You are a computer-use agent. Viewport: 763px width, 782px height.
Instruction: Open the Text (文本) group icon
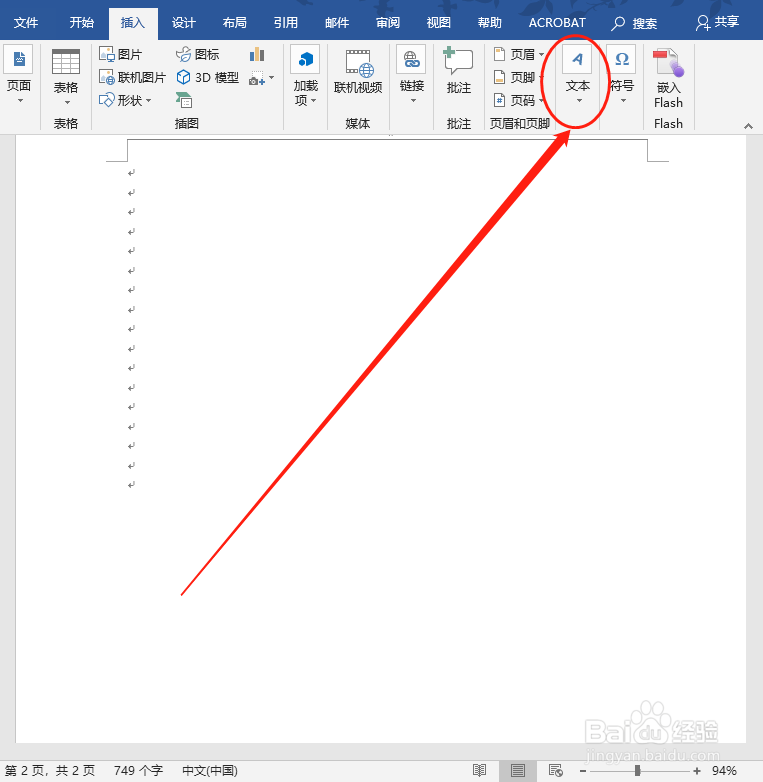pyautogui.click(x=577, y=59)
